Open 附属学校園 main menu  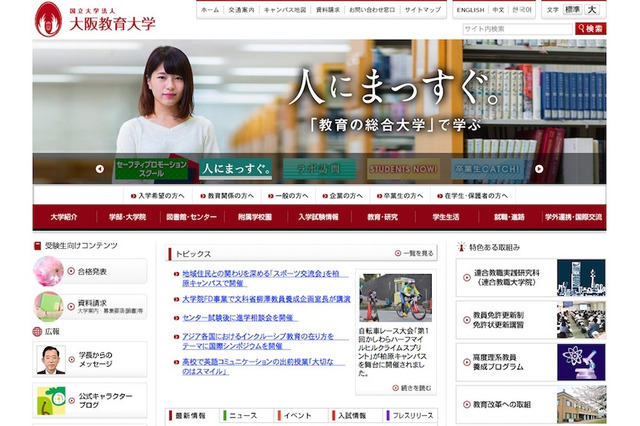255,217
